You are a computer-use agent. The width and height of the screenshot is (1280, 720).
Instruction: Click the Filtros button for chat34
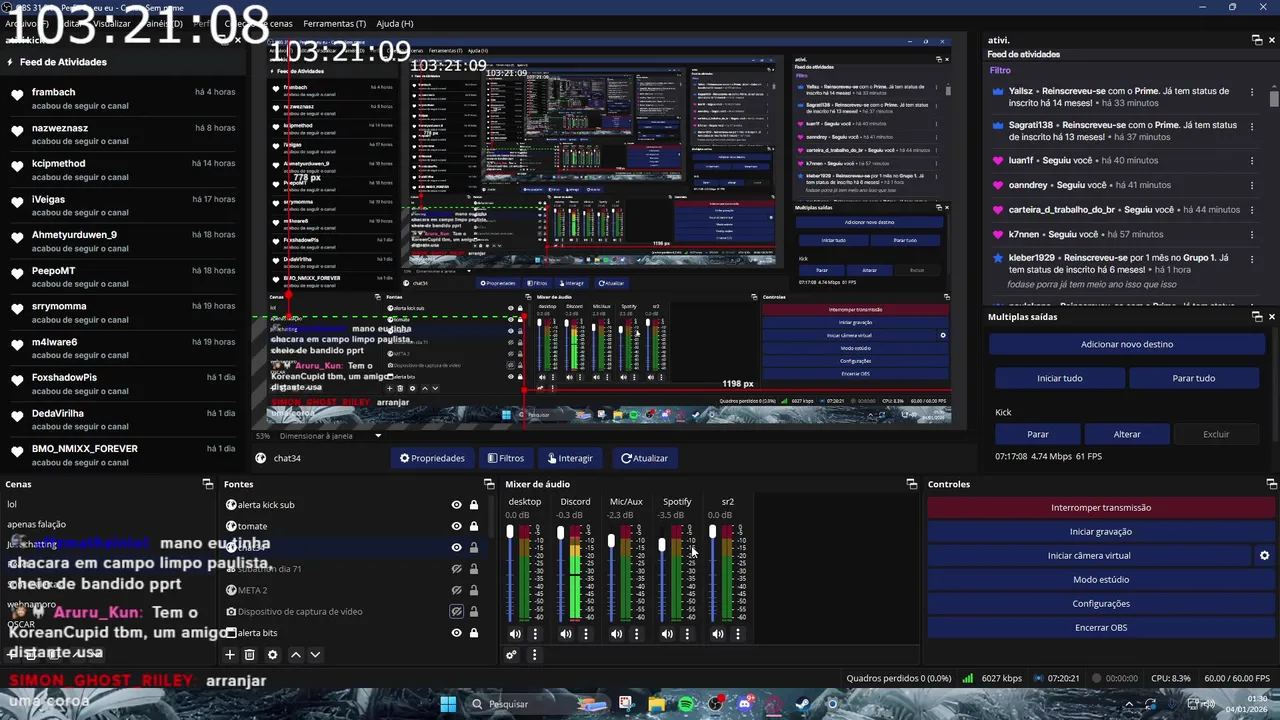click(506, 458)
